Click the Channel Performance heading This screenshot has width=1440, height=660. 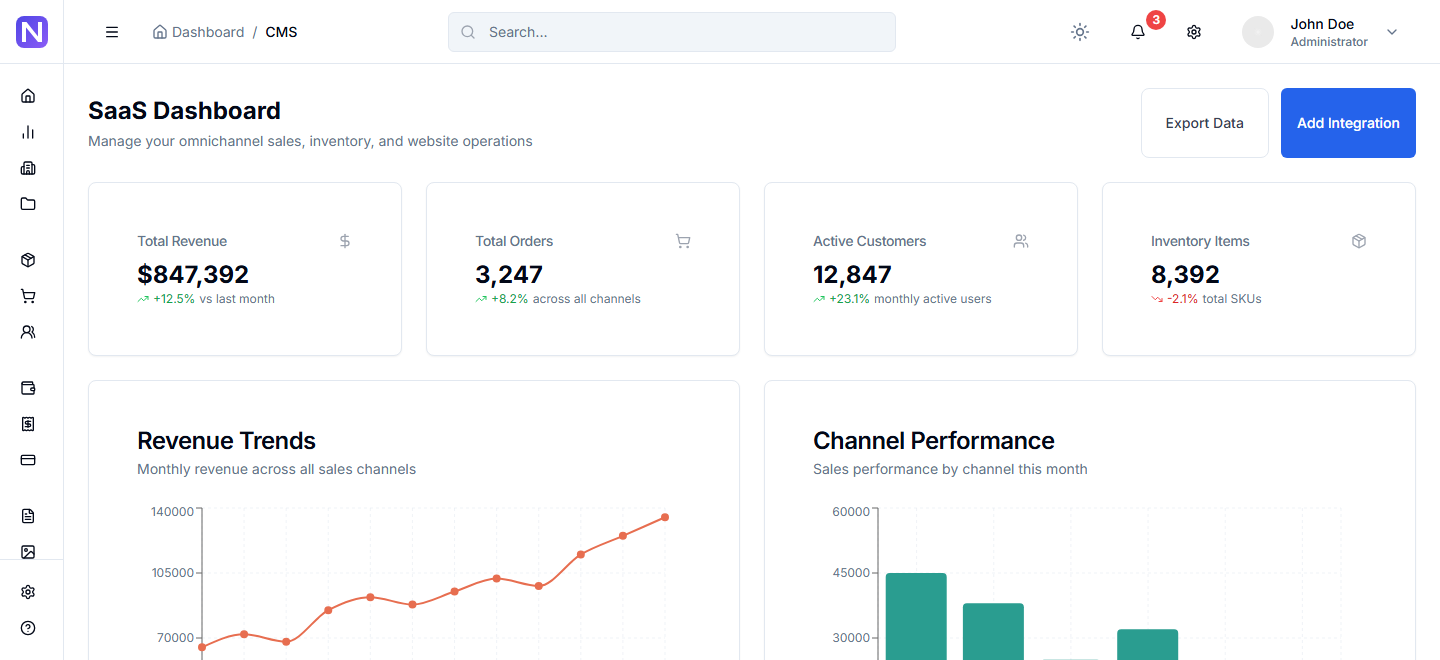pos(934,441)
